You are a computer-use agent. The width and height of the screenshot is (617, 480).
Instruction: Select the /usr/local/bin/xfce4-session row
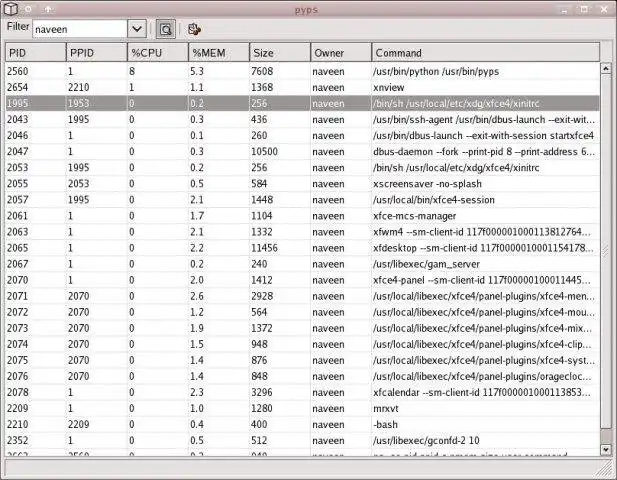[x=302, y=200]
